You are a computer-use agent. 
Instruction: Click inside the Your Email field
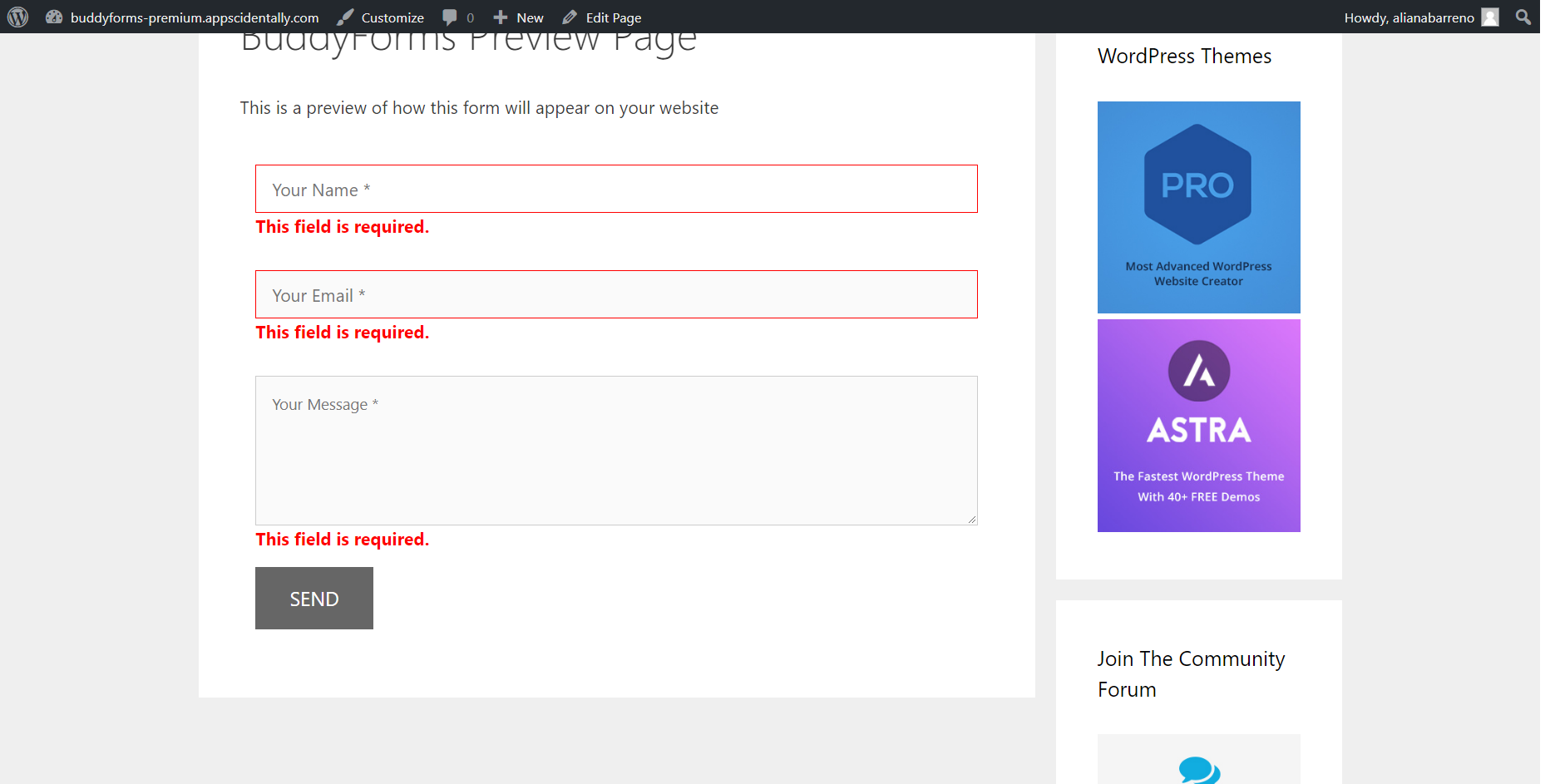[x=616, y=294]
